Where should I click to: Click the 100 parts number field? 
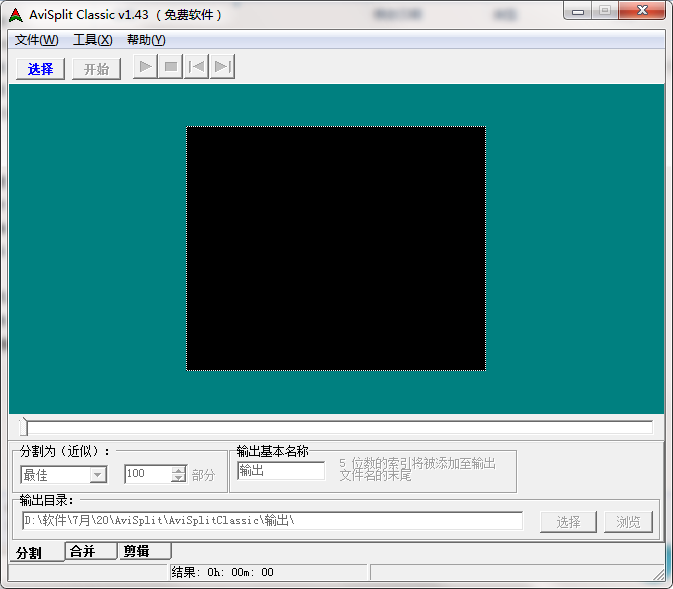pyautogui.click(x=148, y=474)
